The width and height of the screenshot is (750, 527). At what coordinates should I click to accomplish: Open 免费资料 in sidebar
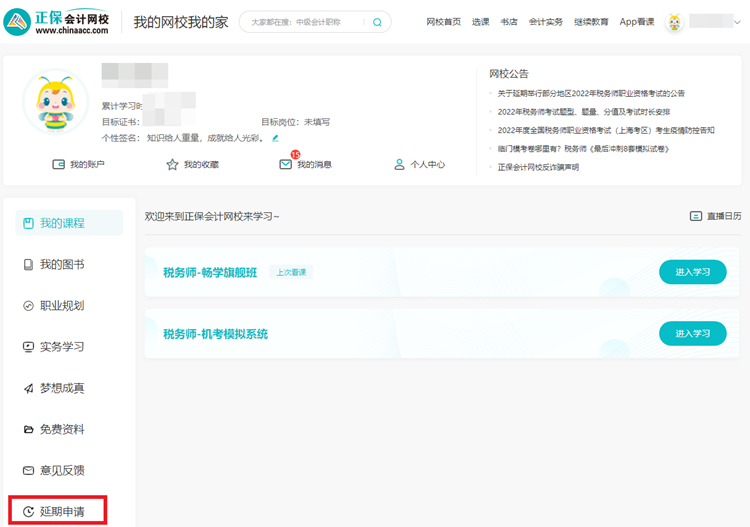tap(61, 429)
